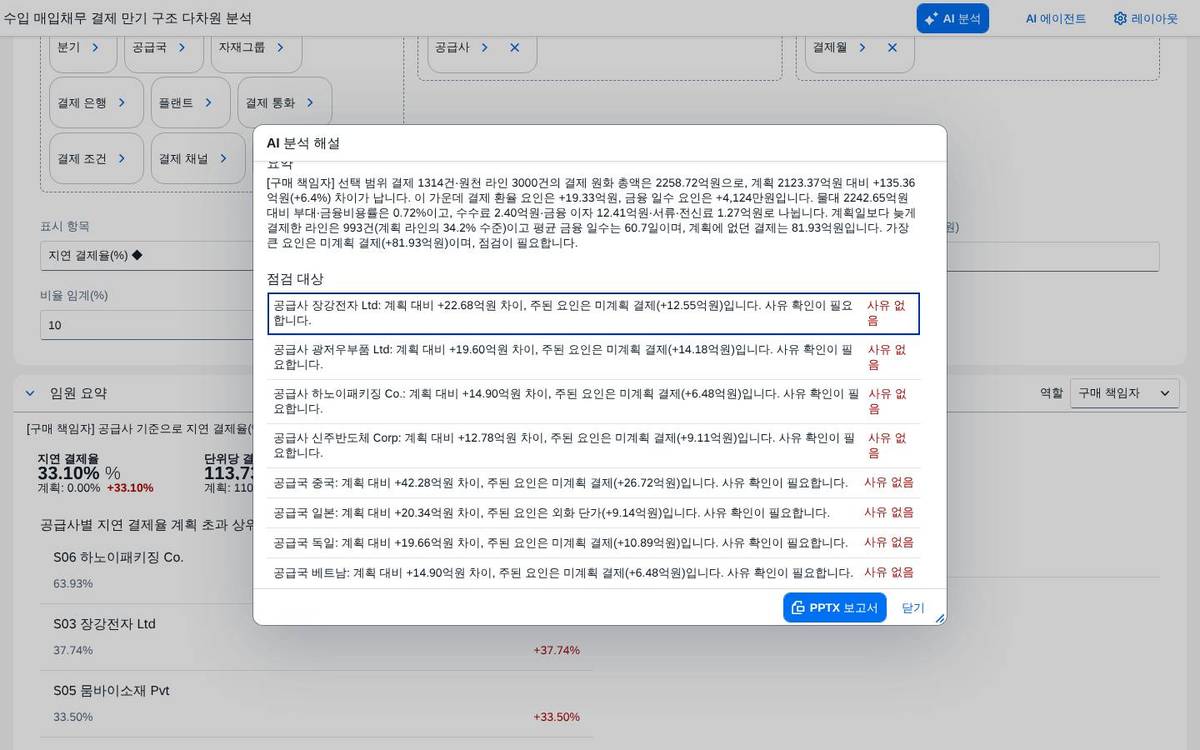Expand the 결제 통화 chip chevron
Image resolution: width=1200 pixels, height=750 pixels.
coord(310,102)
